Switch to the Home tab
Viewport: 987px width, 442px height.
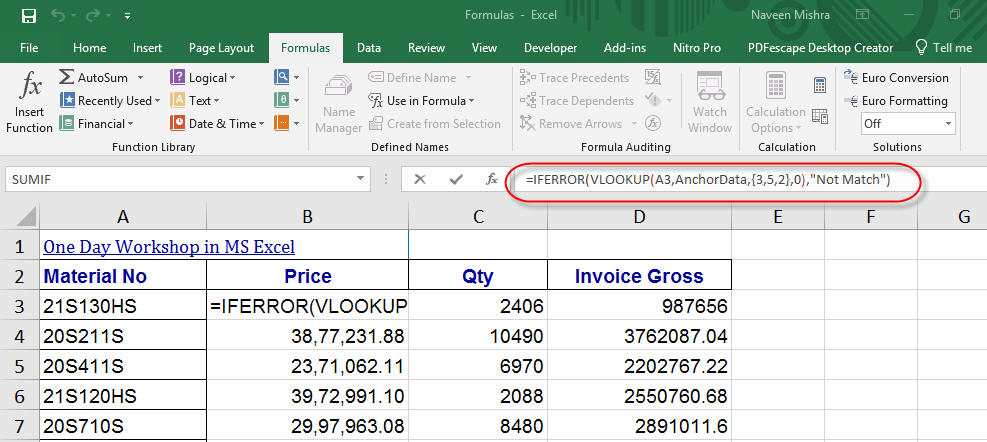[x=89, y=48]
